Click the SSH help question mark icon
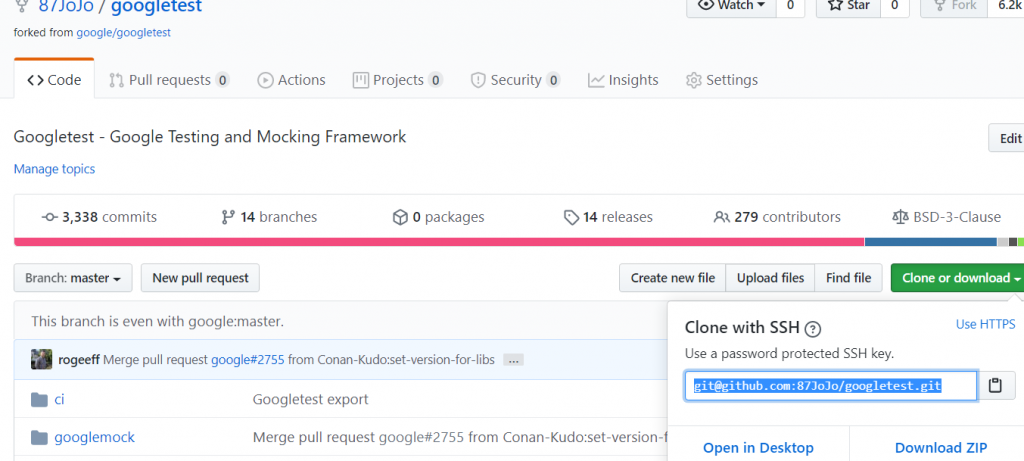 coord(813,328)
